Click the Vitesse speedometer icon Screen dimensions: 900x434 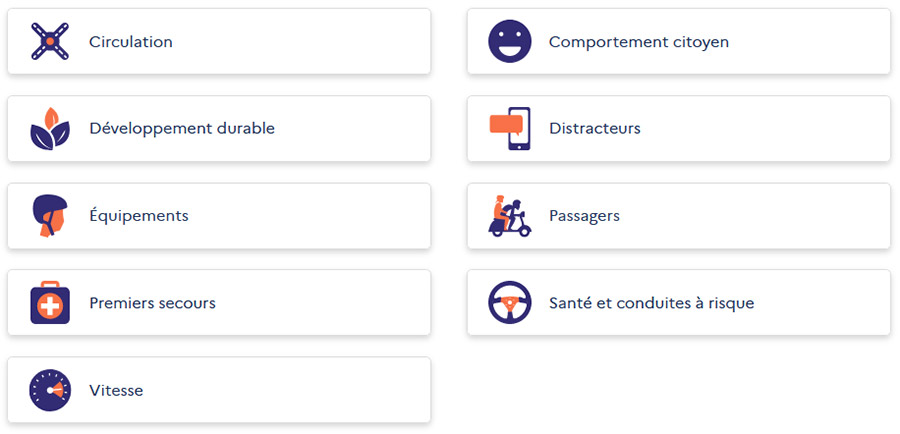[x=50, y=390]
